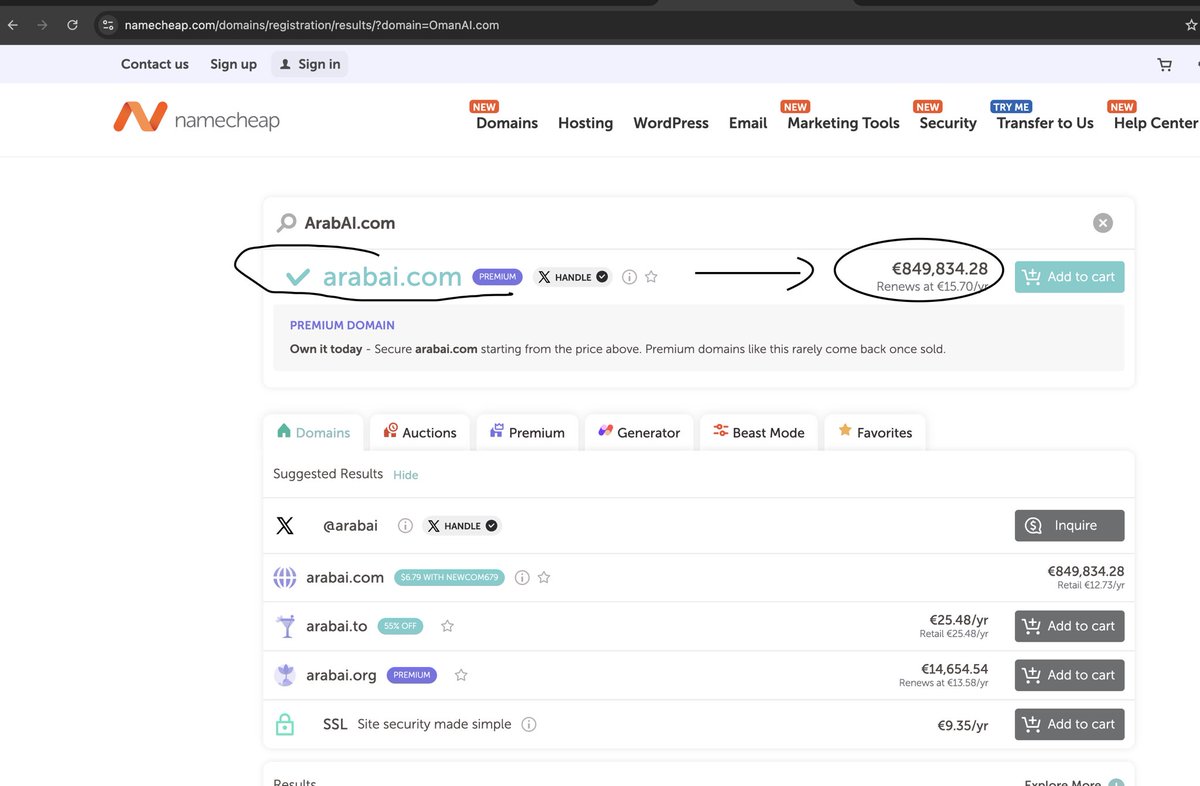This screenshot has width=1200, height=786.
Task: Open the Generator tab
Action: point(639,433)
